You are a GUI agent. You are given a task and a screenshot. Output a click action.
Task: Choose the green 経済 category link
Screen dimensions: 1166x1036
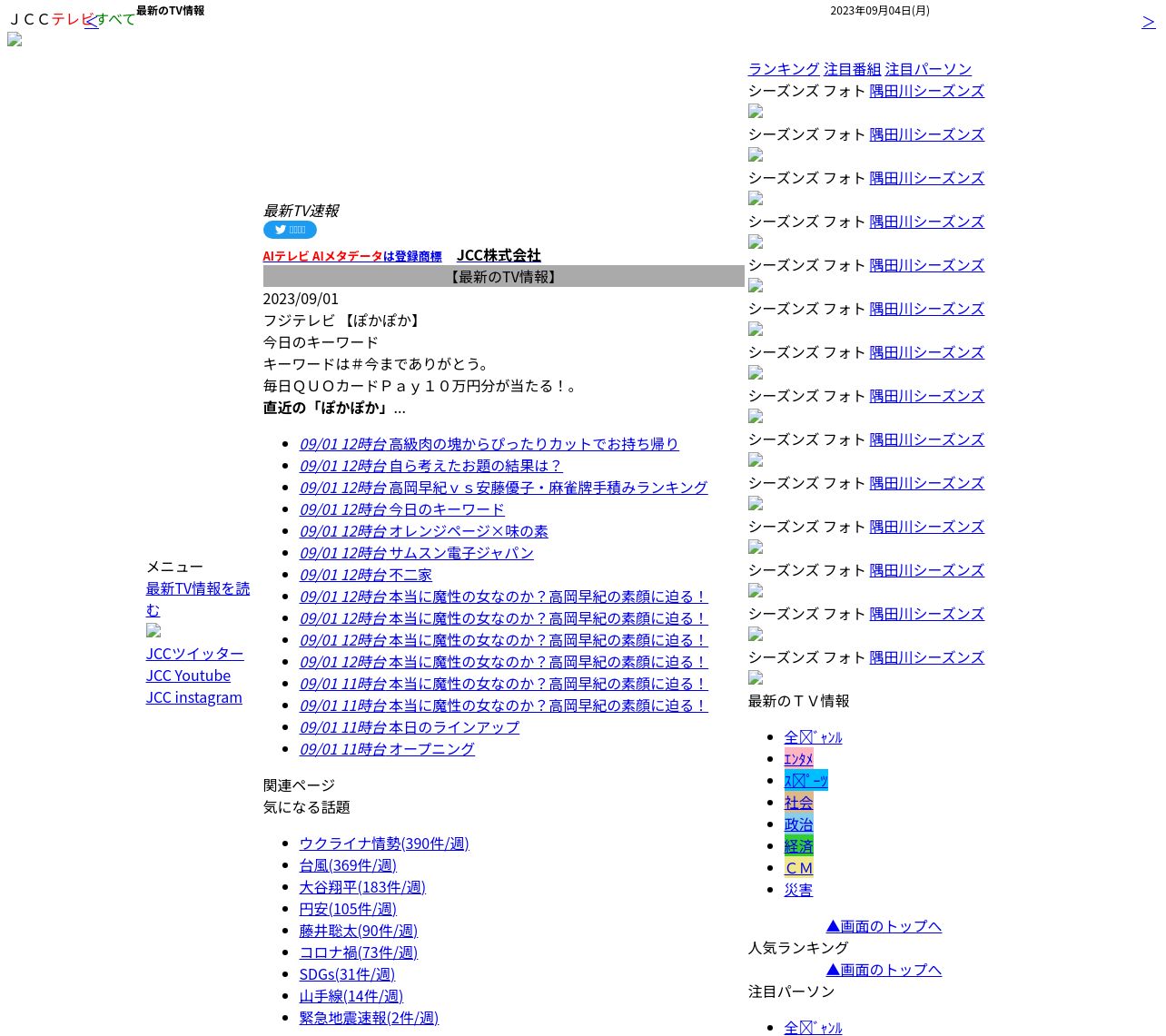click(x=799, y=846)
